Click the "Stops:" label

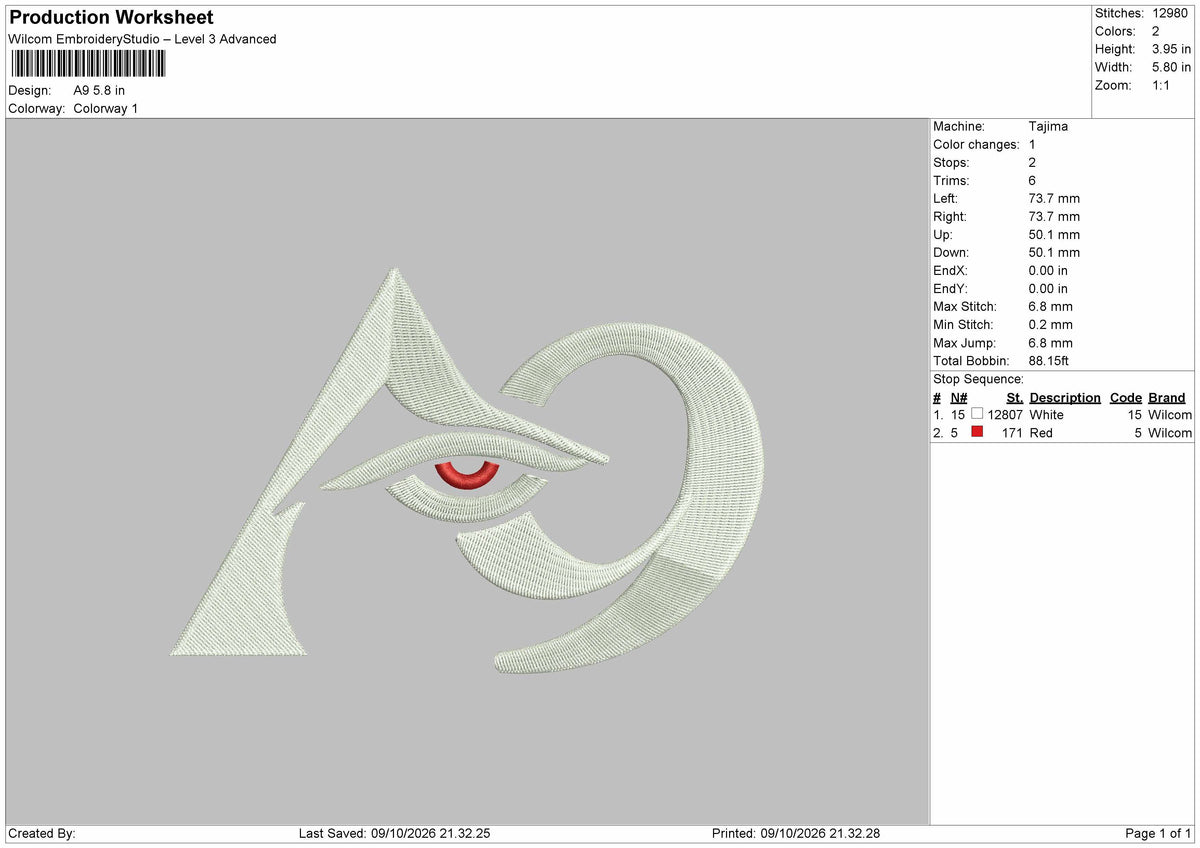951,162
